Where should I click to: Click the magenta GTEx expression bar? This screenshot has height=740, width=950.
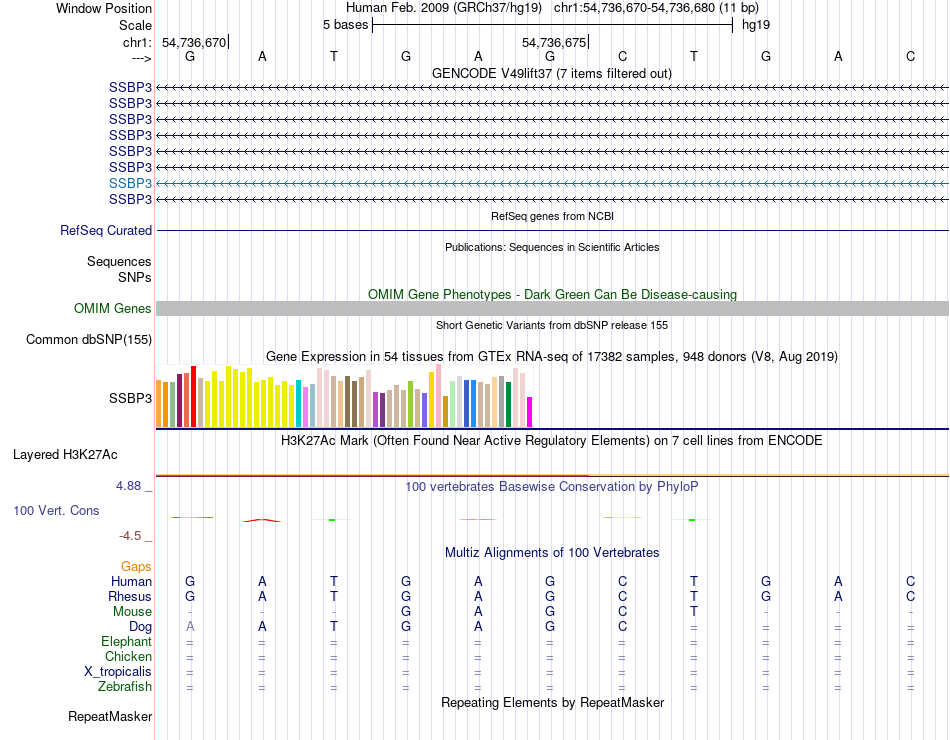coord(530,412)
